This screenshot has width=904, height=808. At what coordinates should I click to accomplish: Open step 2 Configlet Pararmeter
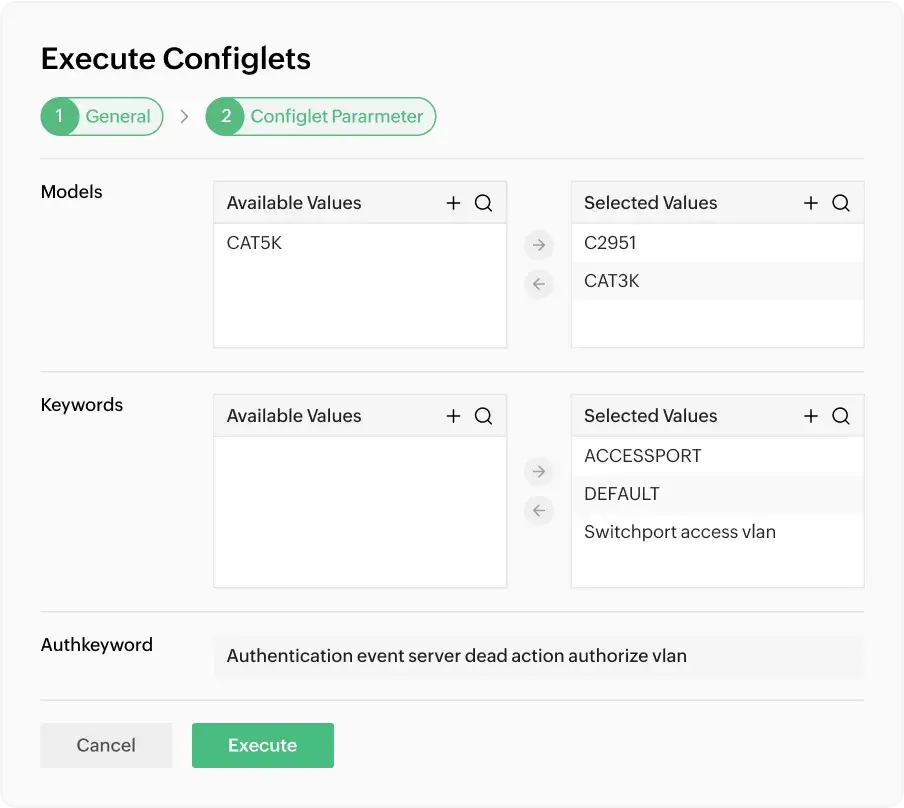click(x=321, y=116)
